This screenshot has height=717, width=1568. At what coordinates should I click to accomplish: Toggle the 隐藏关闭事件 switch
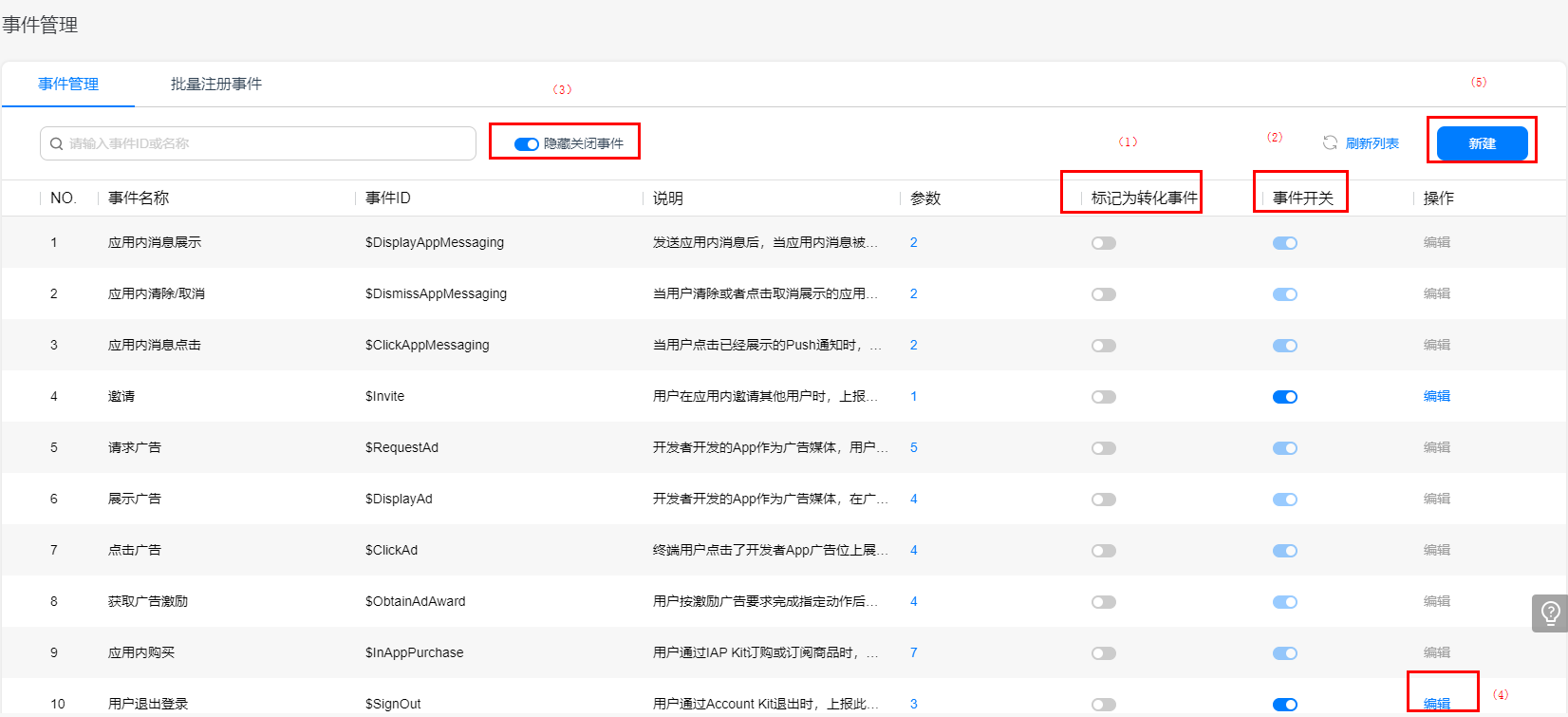[526, 144]
